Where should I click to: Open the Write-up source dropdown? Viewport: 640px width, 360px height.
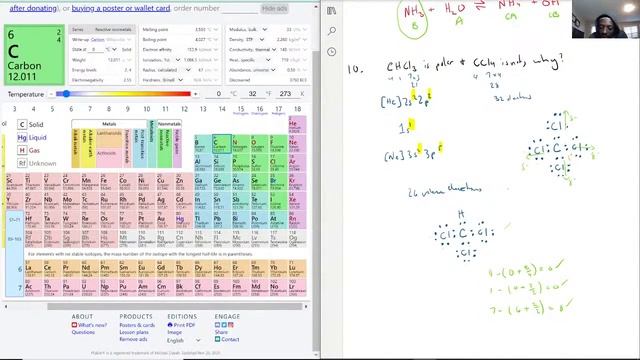pyautogui.click(x=119, y=40)
